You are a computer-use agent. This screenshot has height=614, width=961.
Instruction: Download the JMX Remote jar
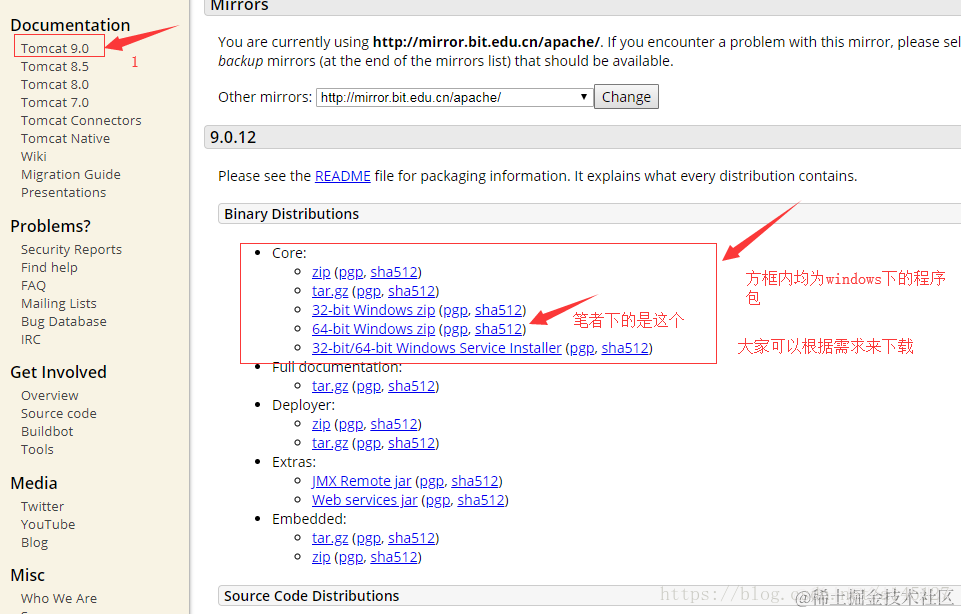click(x=362, y=481)
